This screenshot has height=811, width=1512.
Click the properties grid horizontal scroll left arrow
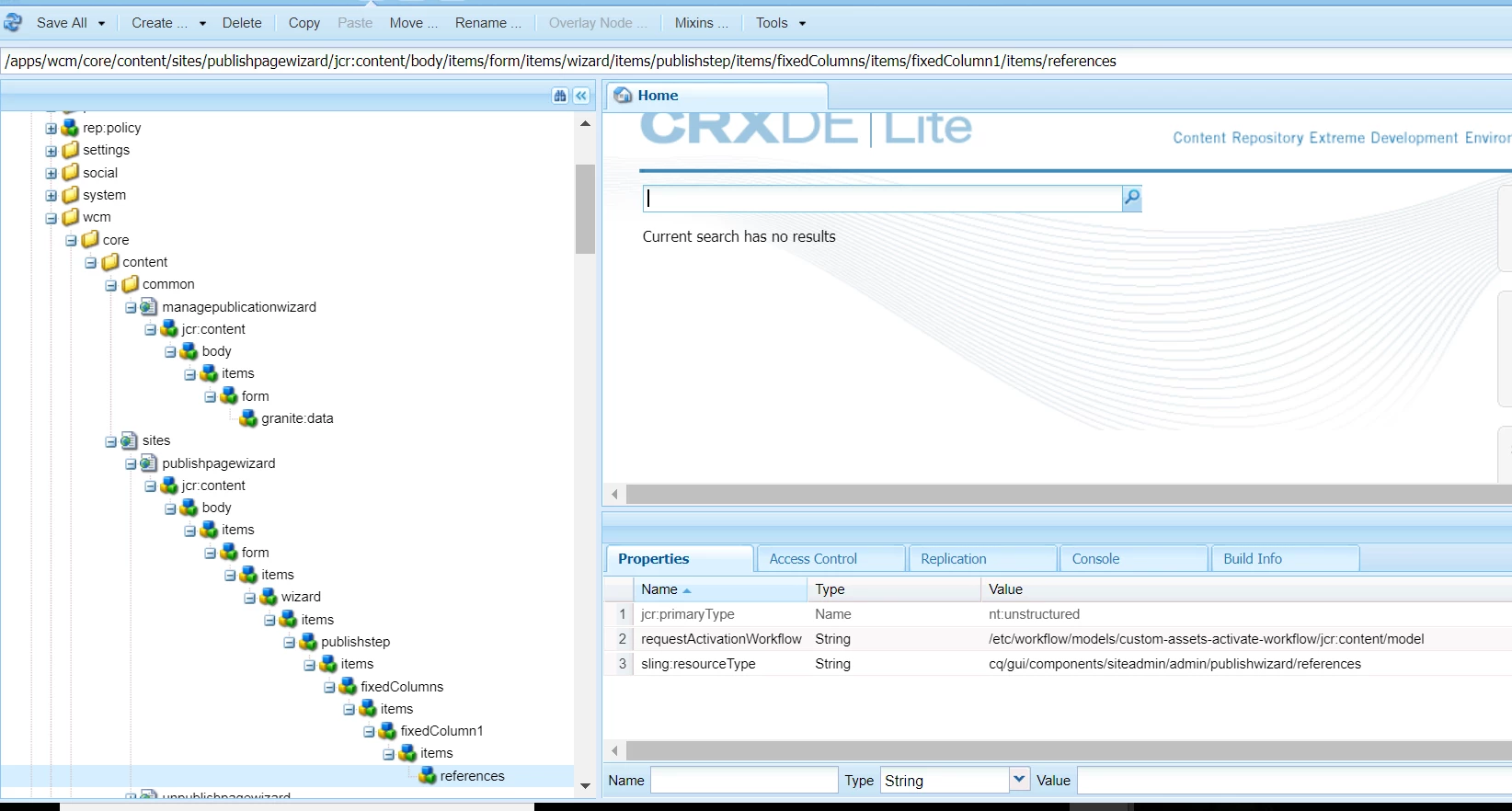coord(614,751)
